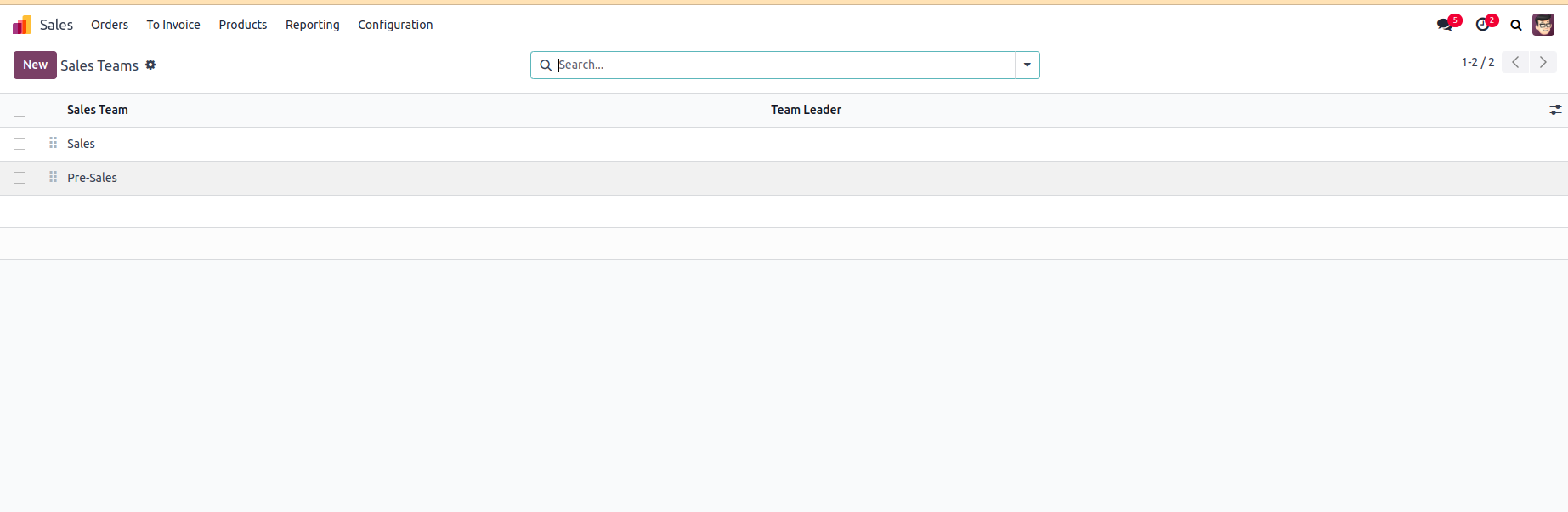Grab the drag handle for Pre-Sales row

pyautogui.click(x=53, y=177)
